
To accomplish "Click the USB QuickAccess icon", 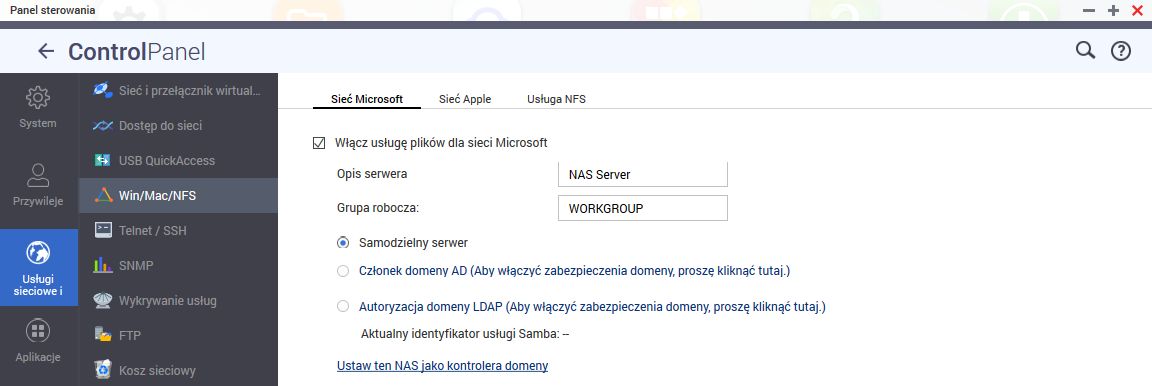I will pyautogui.click(x=103, y=160).
